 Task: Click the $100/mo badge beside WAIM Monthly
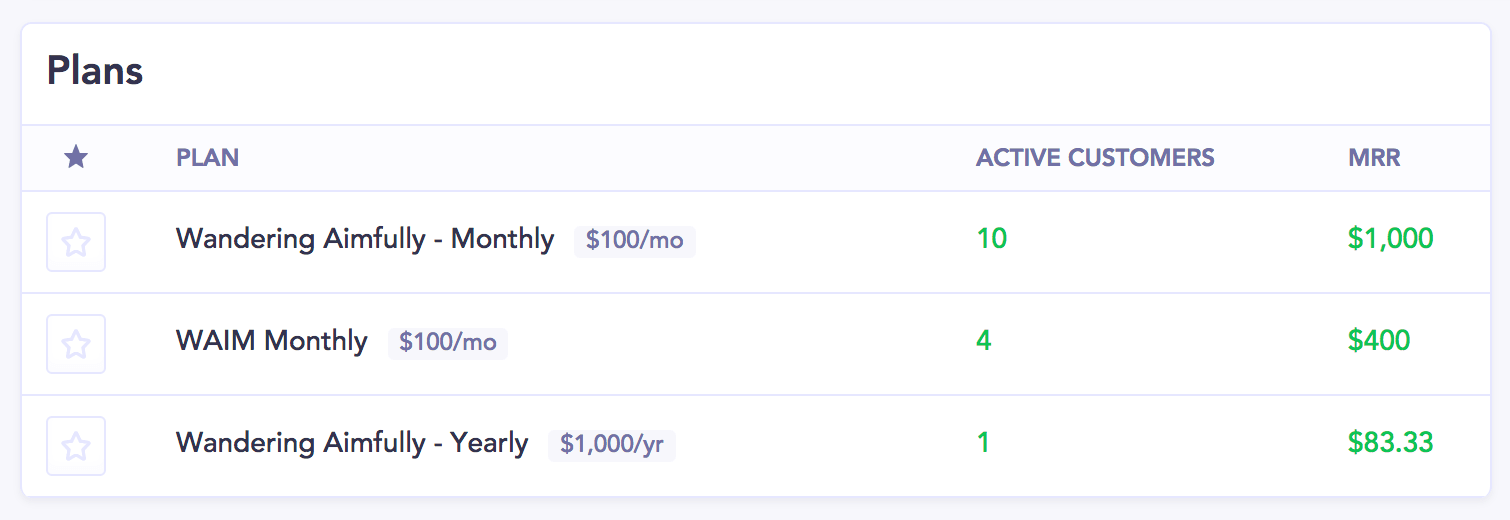tap(448, 343)
